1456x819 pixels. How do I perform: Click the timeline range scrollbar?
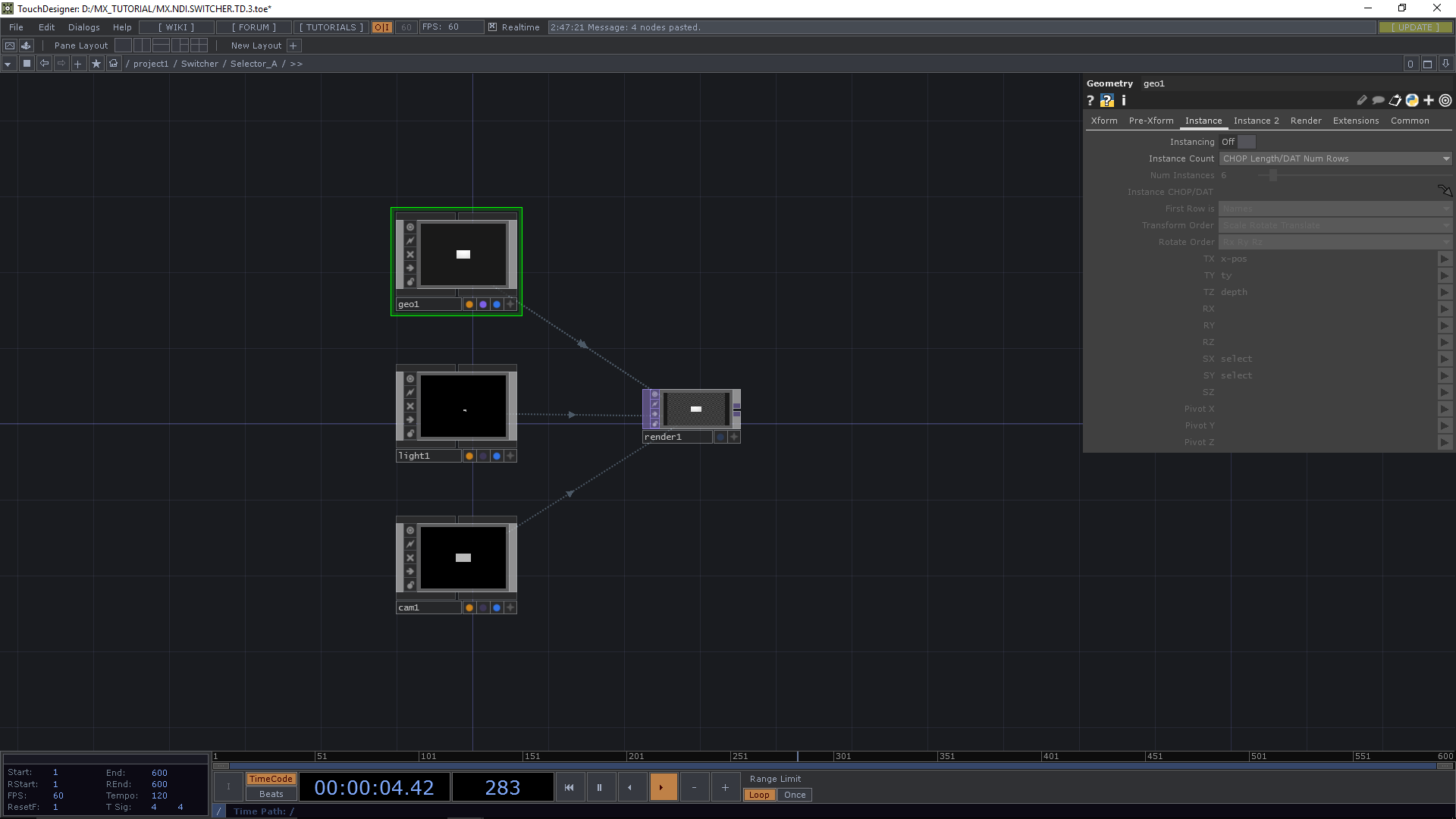pyautogui.click(x=833, y=766)
